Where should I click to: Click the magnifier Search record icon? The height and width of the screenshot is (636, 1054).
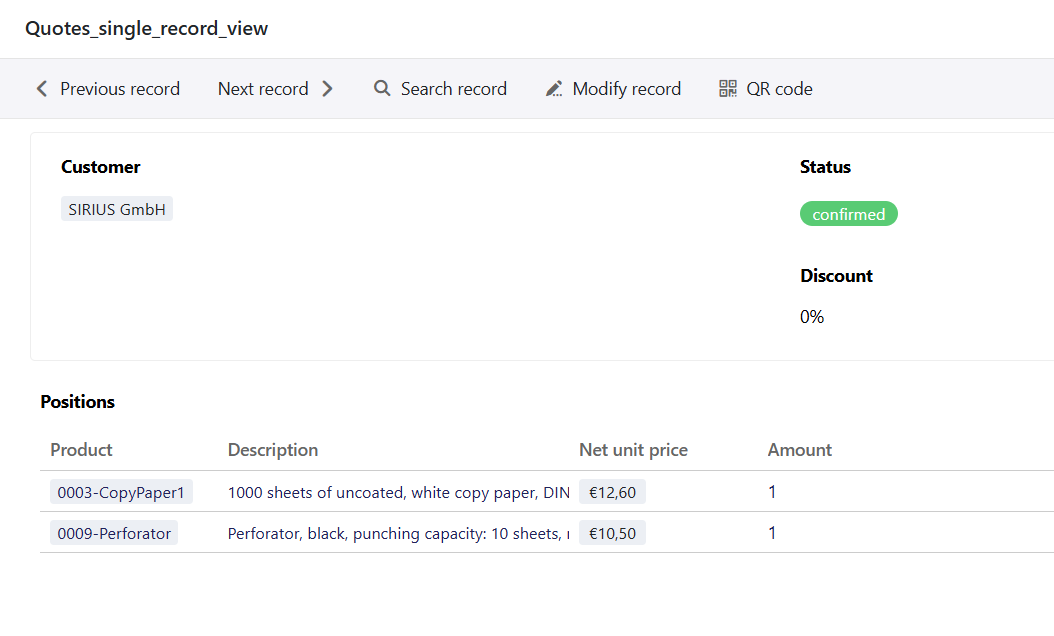[x=382, y=89]
